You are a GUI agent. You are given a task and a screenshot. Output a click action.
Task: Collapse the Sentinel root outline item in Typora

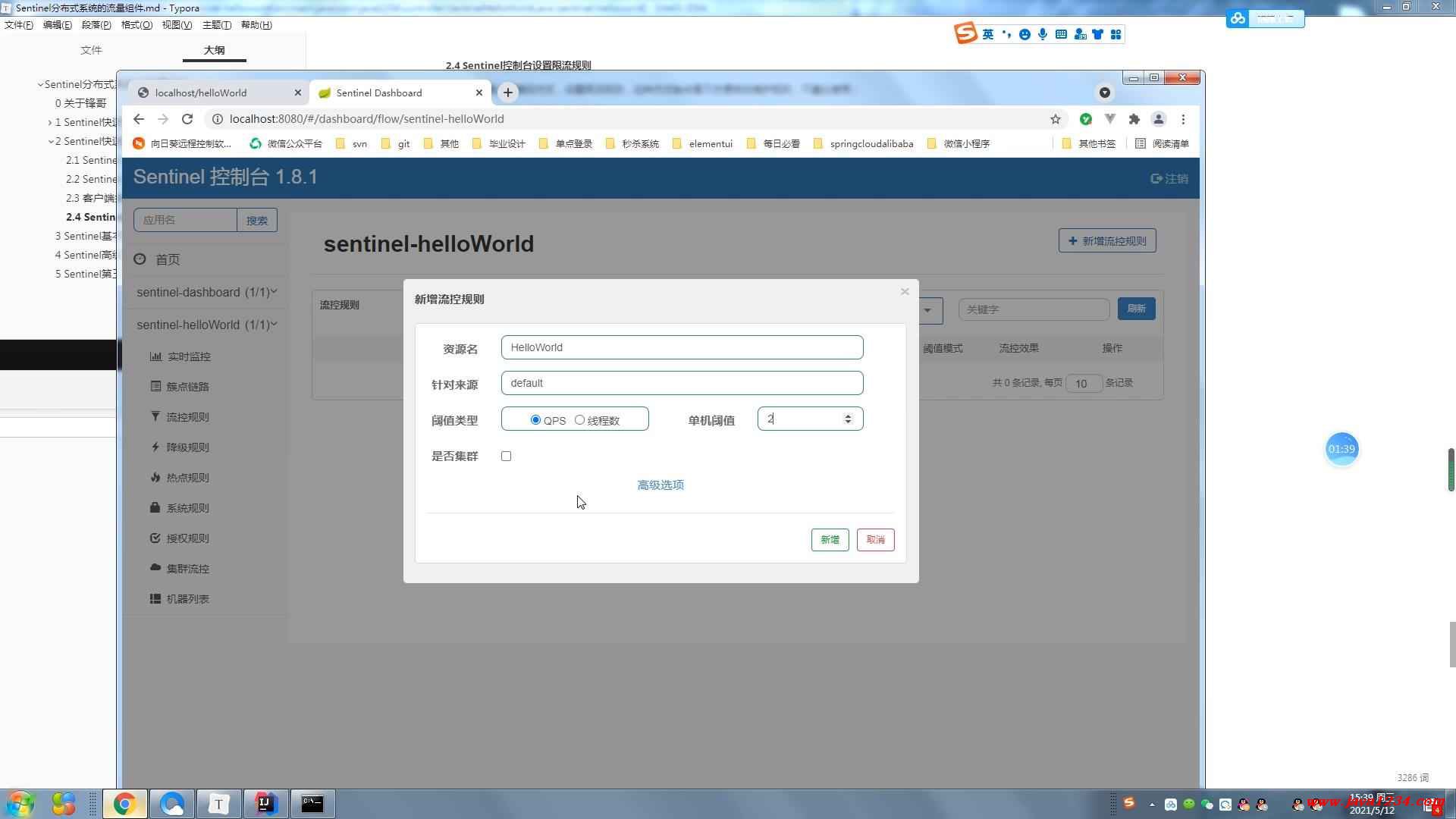coord(40,84)
